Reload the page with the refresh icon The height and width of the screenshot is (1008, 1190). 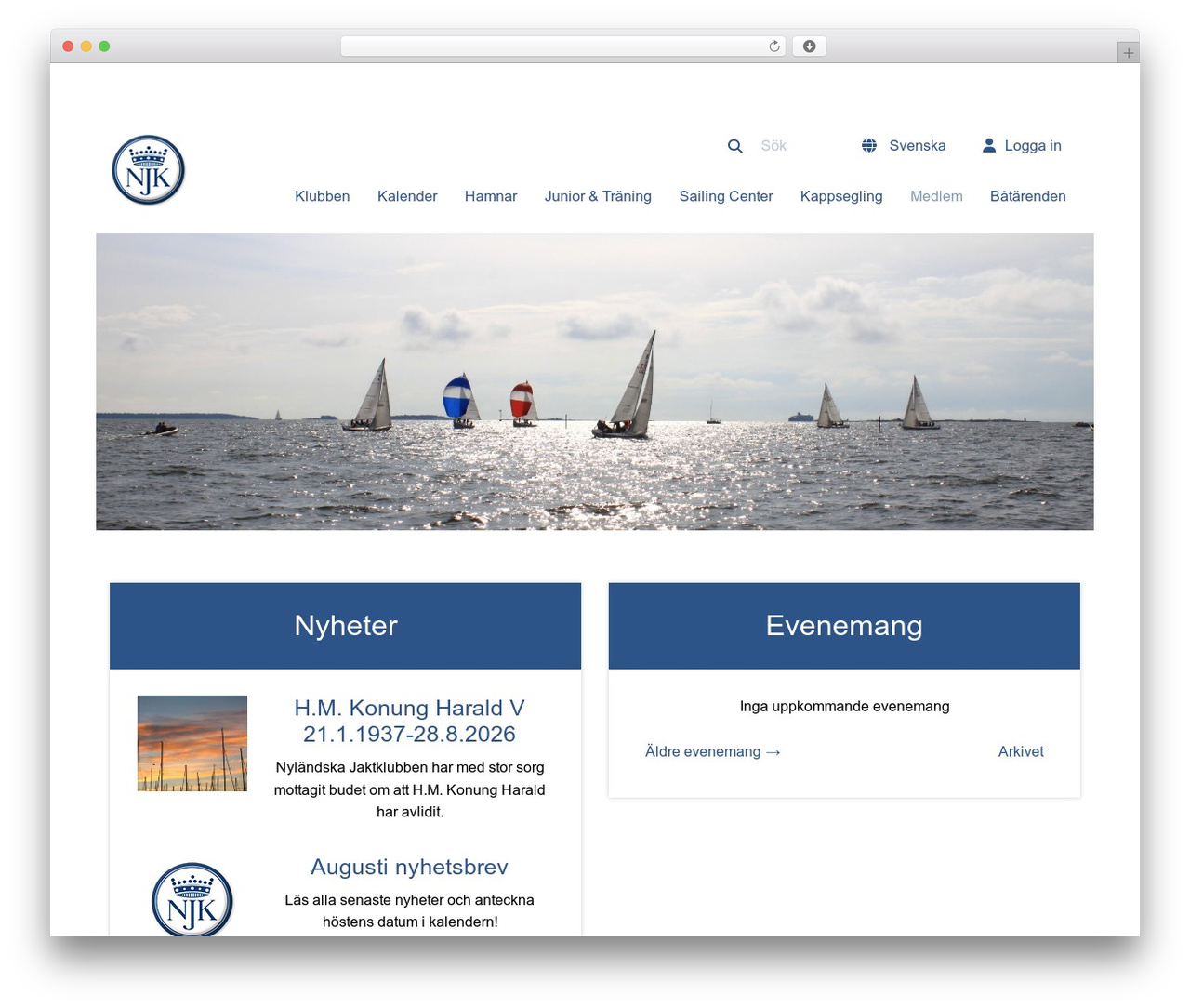(773, 46)
